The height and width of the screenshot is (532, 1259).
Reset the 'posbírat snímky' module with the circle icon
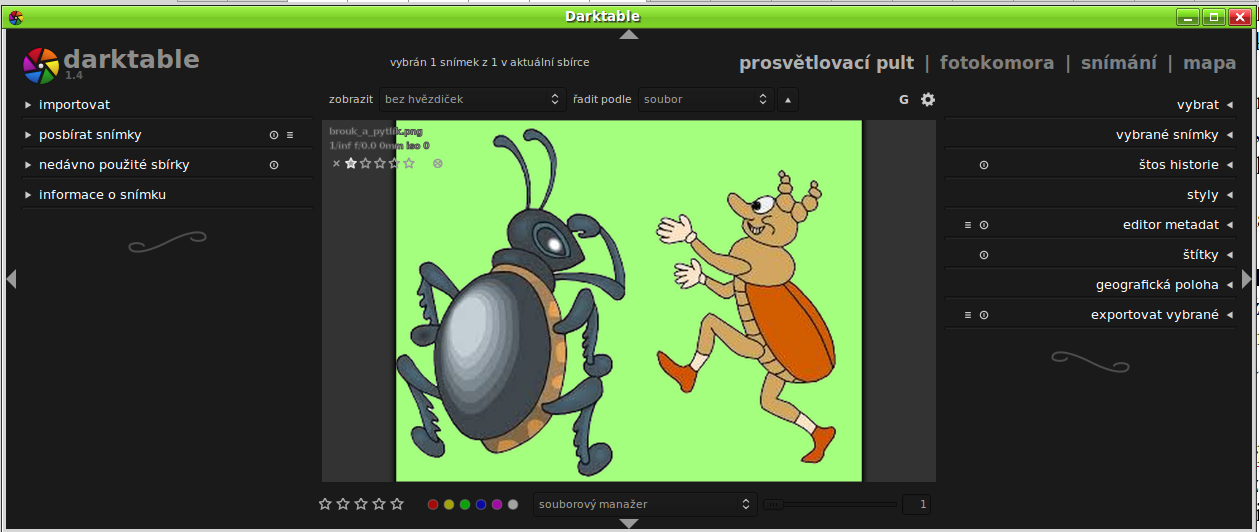pos(274,135)
